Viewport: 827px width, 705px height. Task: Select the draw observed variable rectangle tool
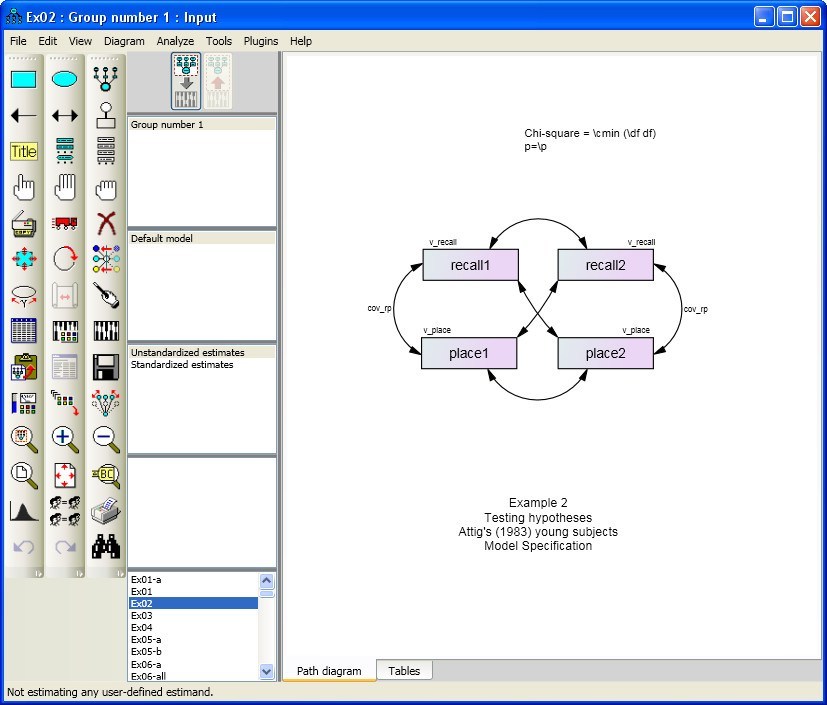point(23,79)
